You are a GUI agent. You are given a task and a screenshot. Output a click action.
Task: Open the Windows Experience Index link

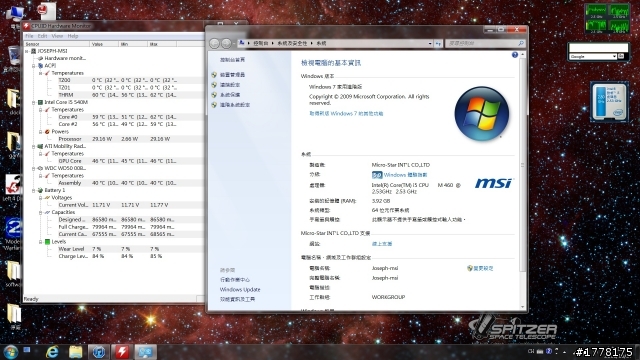[x=405, y=175]
